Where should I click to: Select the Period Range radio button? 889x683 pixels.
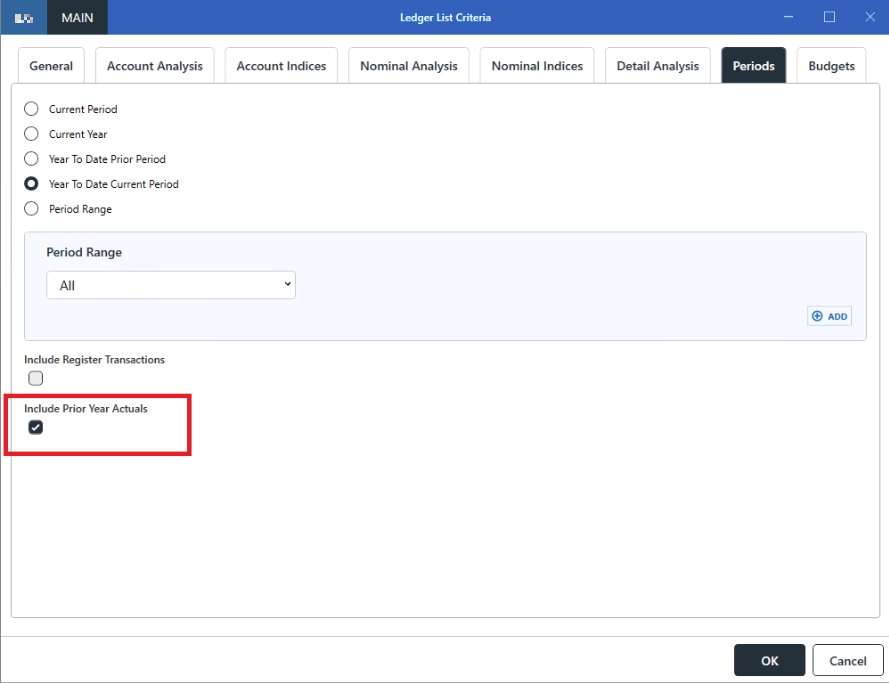click(32, 209)
